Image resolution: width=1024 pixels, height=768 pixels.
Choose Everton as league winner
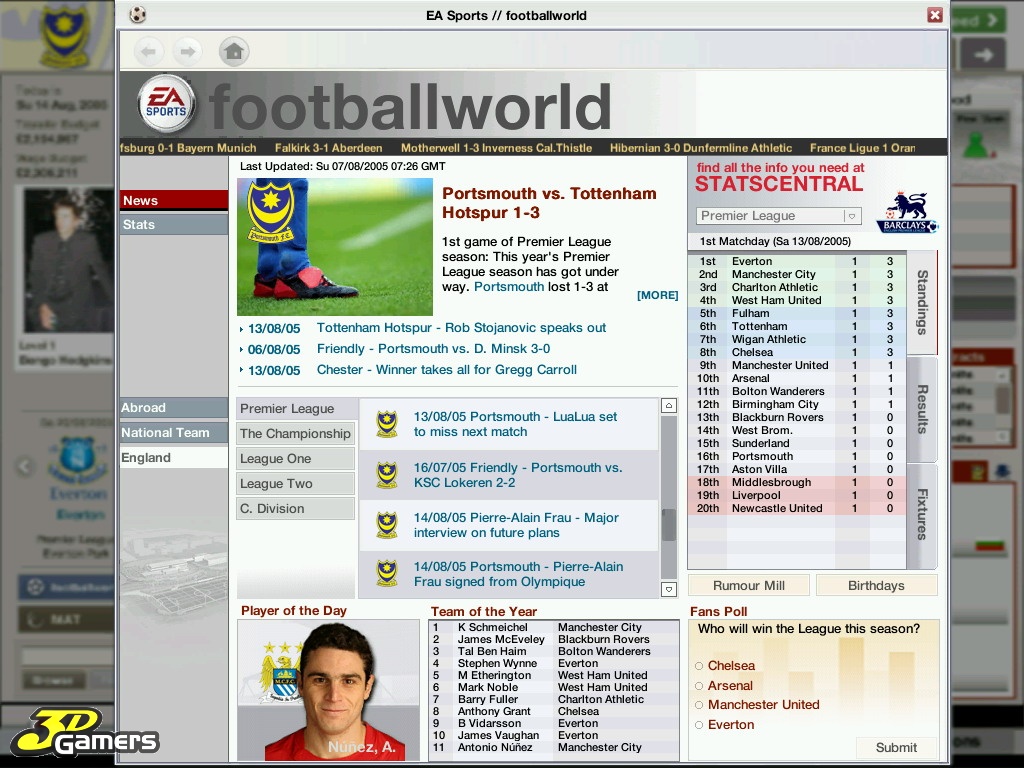tap(699, 725)
